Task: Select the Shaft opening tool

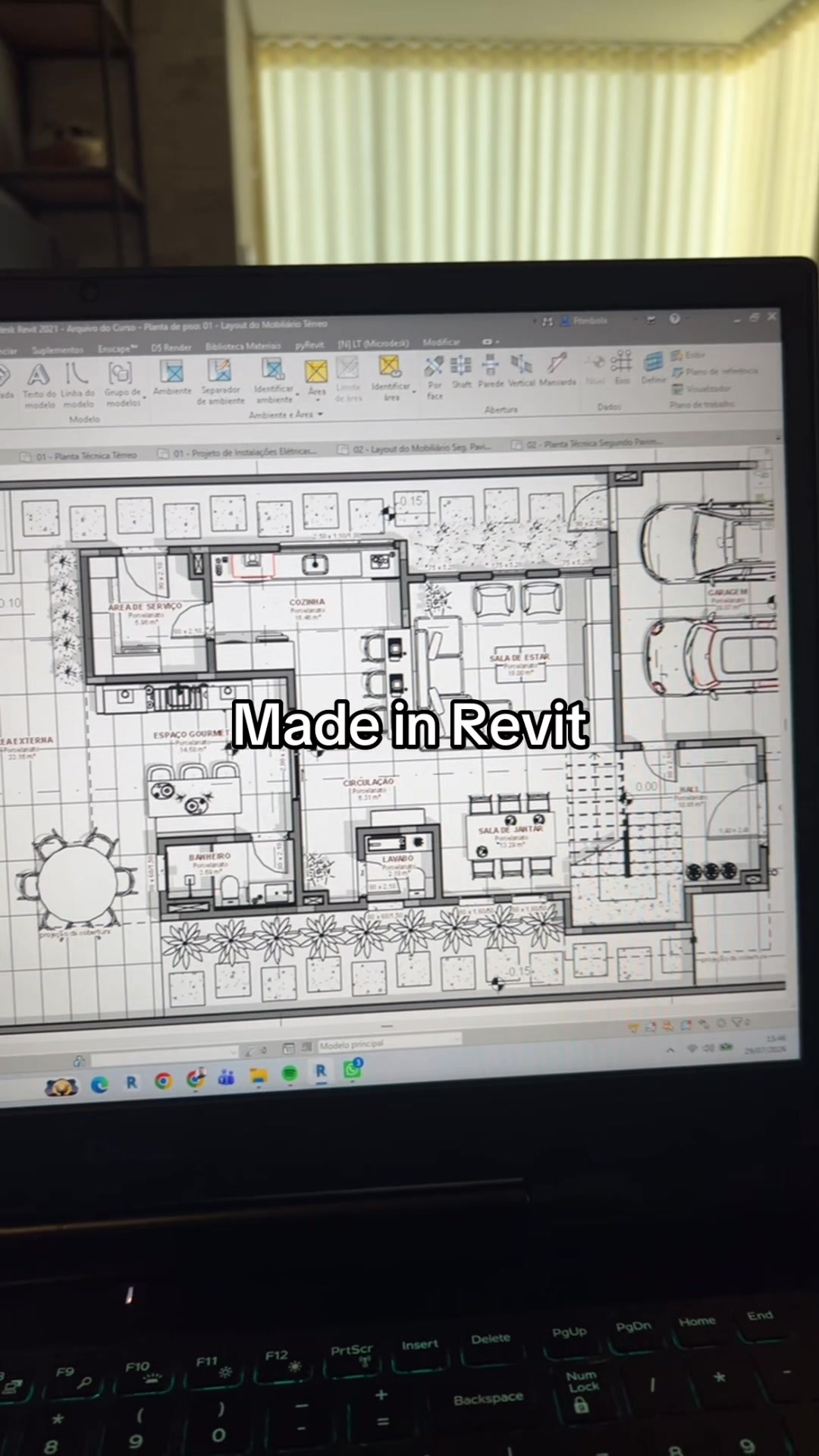Action: [x=461, y=372]
